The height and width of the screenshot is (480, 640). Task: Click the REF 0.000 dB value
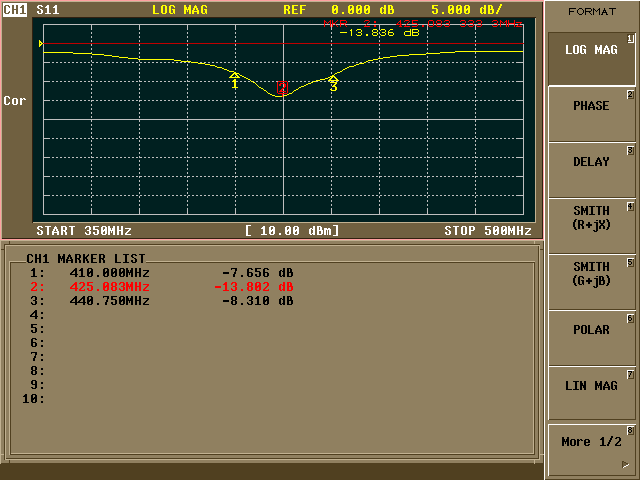pyautogui.click(x=339, y=10)
